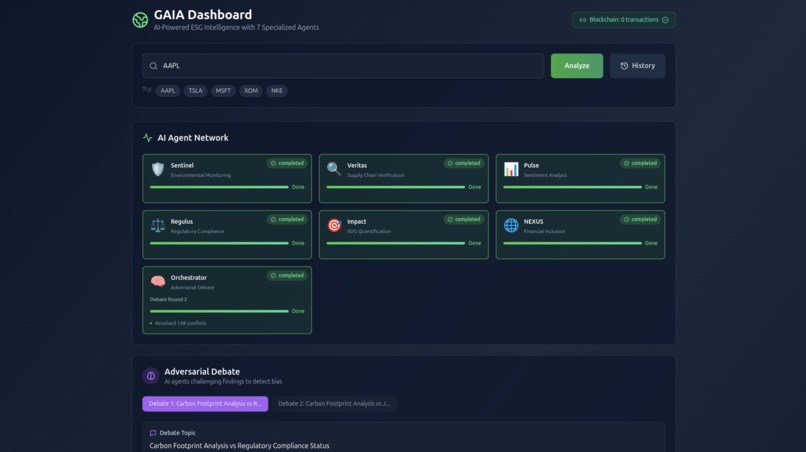Click the Analyze button
Viewport: 806px width, 452px height.
tap(577, 66)
